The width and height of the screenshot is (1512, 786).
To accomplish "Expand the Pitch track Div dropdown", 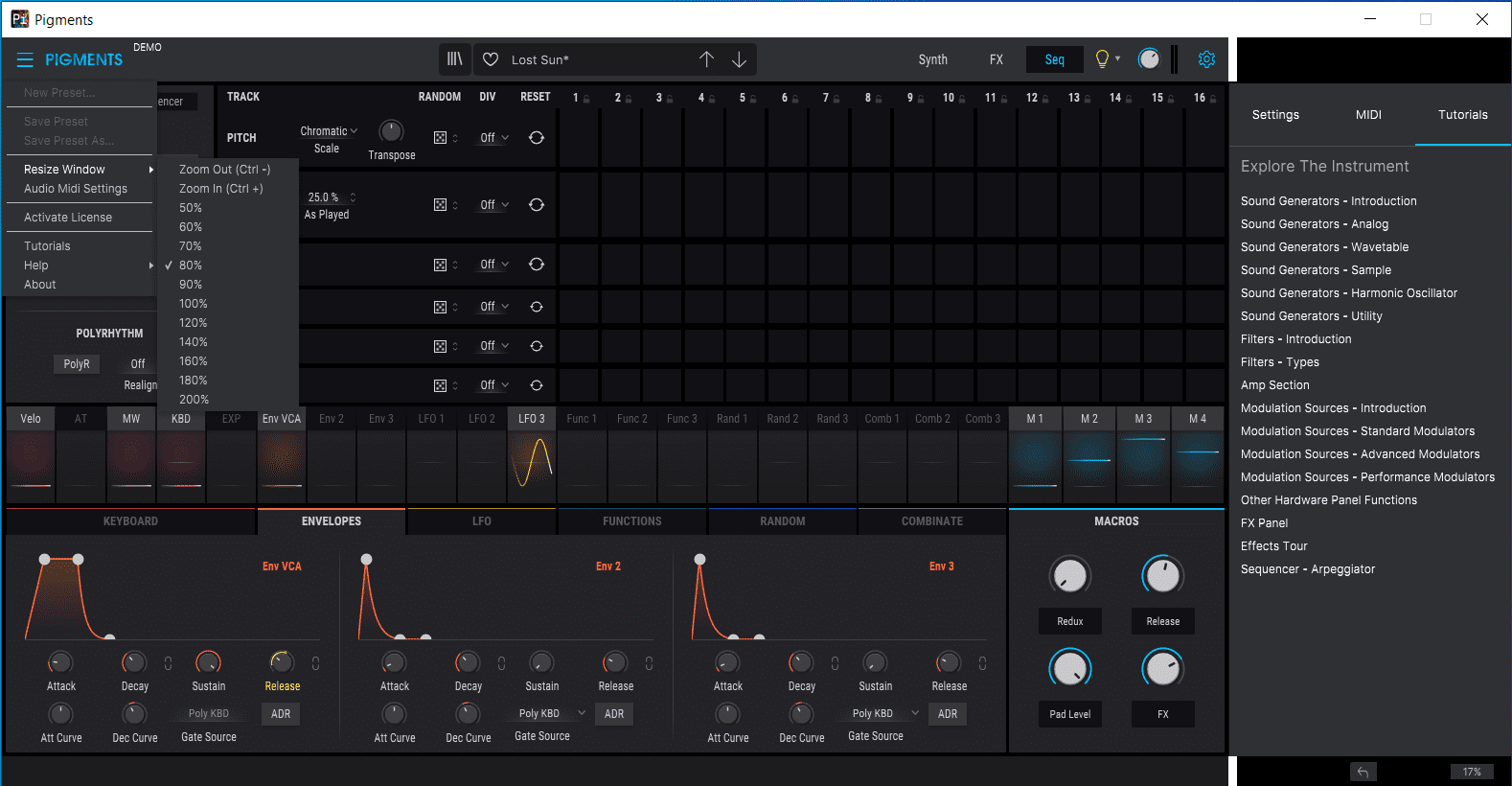I will tap(493, 138).
